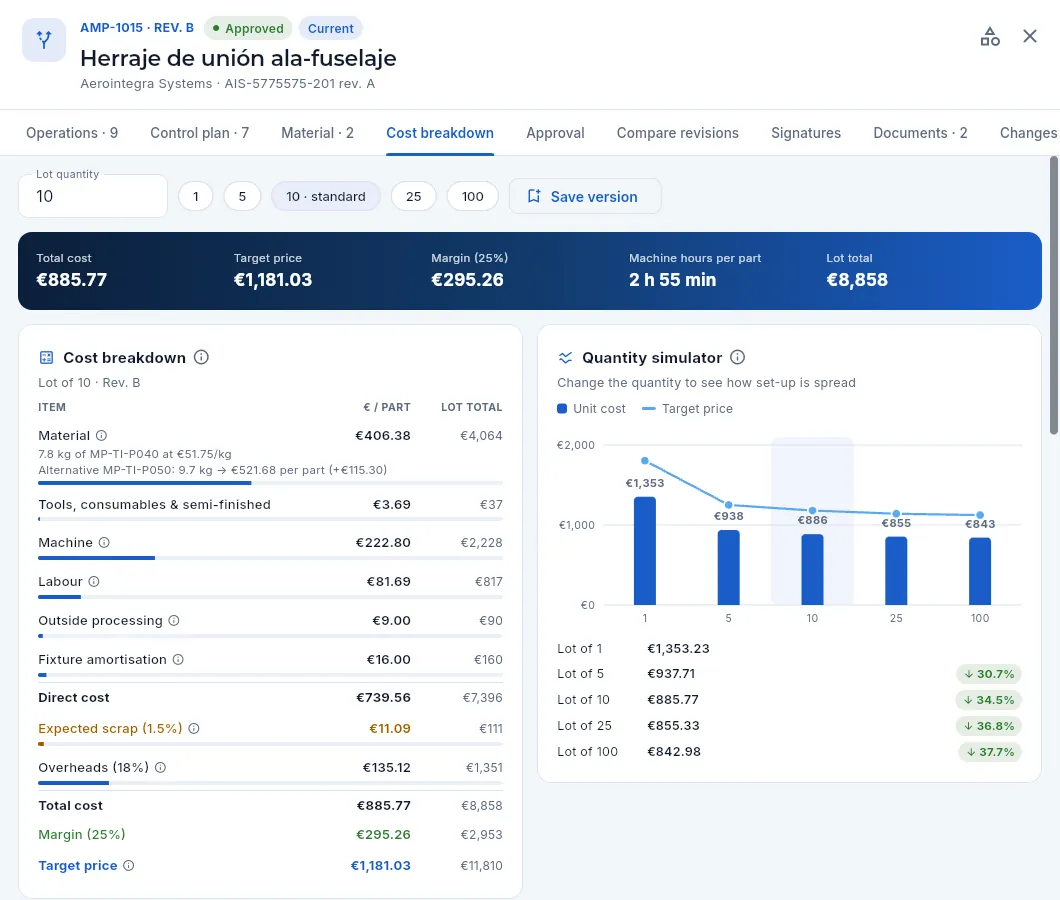Select lot quantity preset 100
The image size is (1060, 900).
[x=473, y=197]
